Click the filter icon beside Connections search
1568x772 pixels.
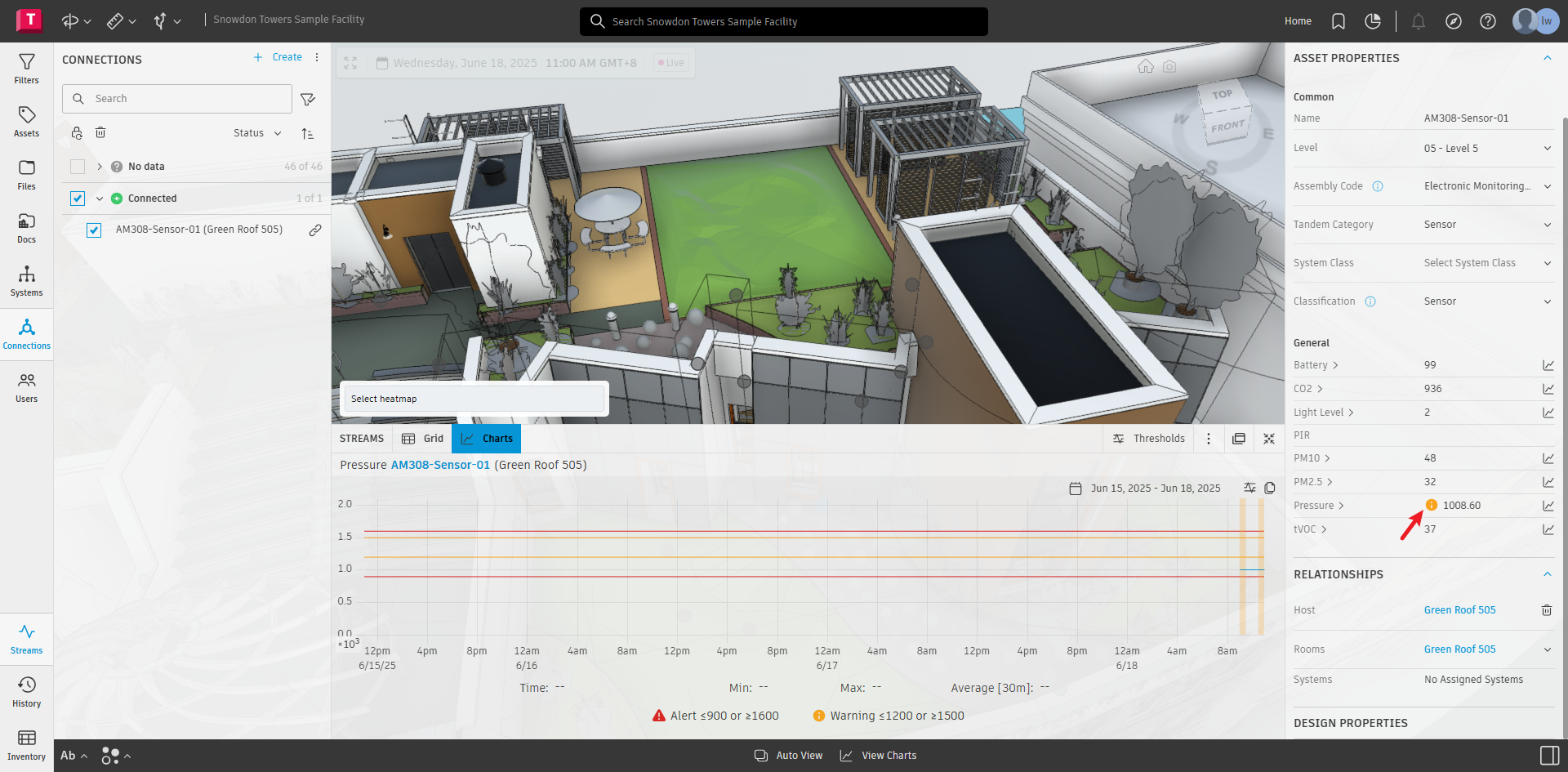(x=308, y=99)
